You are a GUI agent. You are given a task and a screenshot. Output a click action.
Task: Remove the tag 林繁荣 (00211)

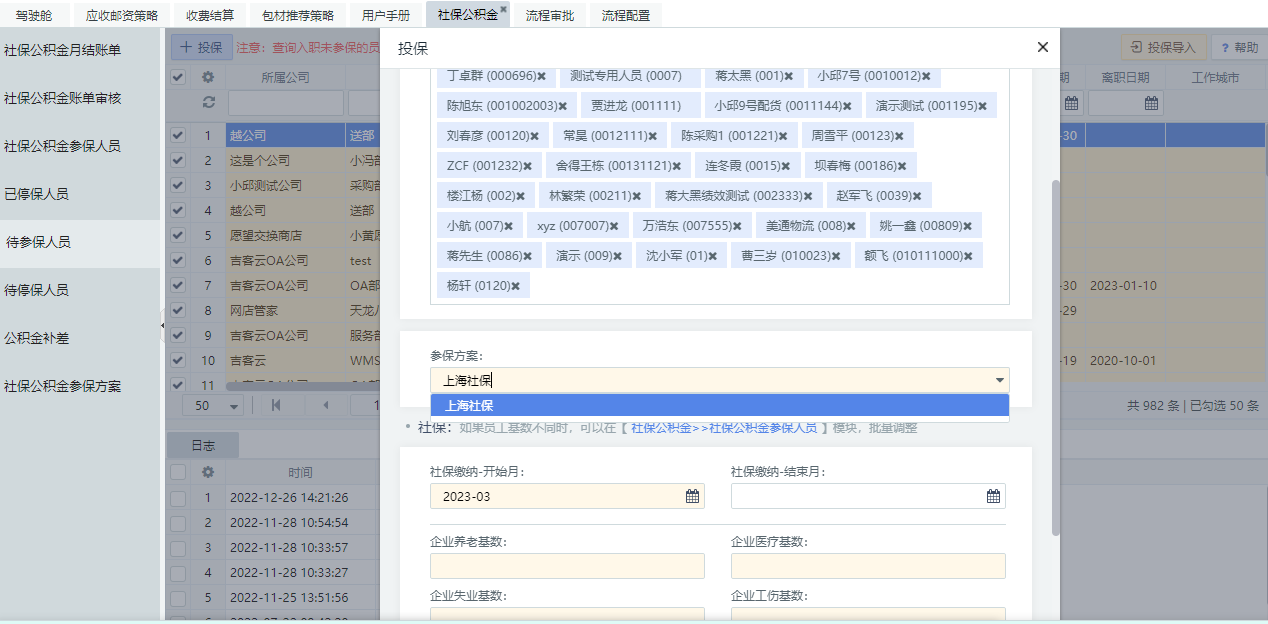pos(636,196)
